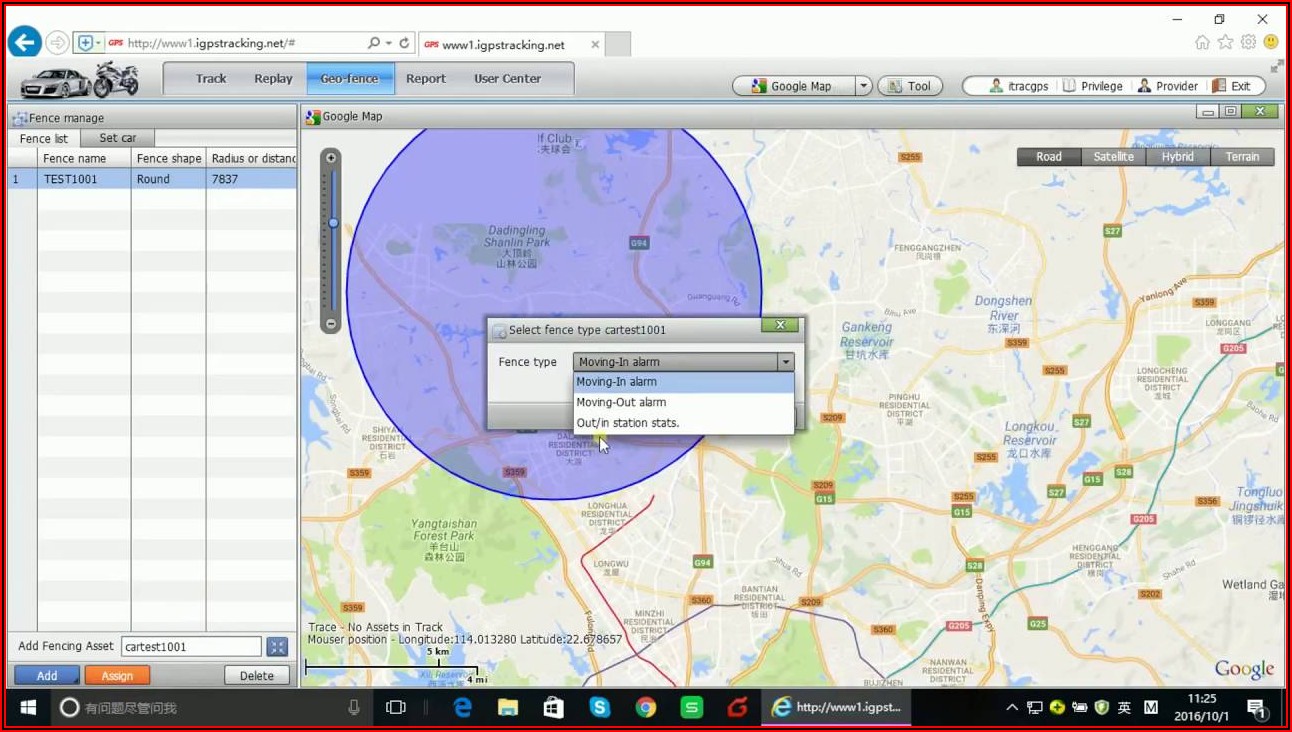Switch map to Satellite view

[1113, 157]
